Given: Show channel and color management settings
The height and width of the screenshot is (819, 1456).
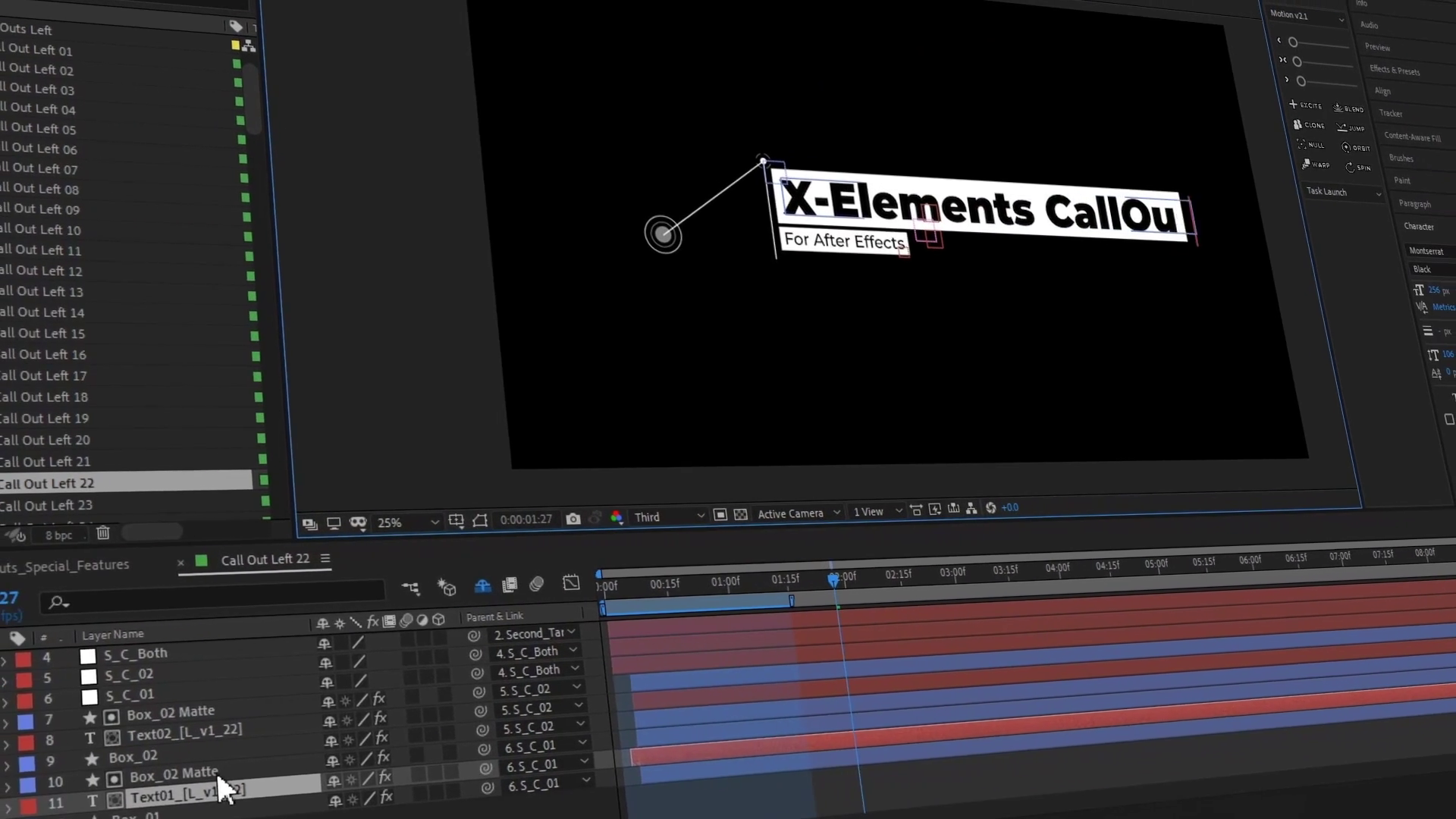Looking at the screenshot, I should [x=617, y=518].
